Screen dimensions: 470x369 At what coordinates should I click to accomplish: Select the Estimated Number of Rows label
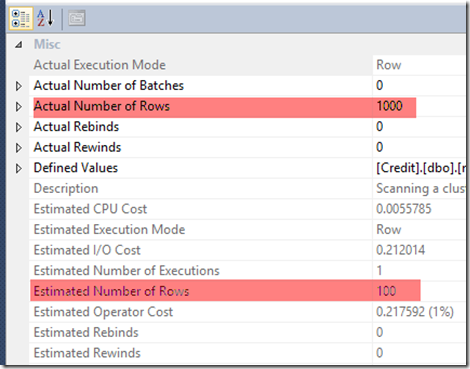tap(111, 292)
